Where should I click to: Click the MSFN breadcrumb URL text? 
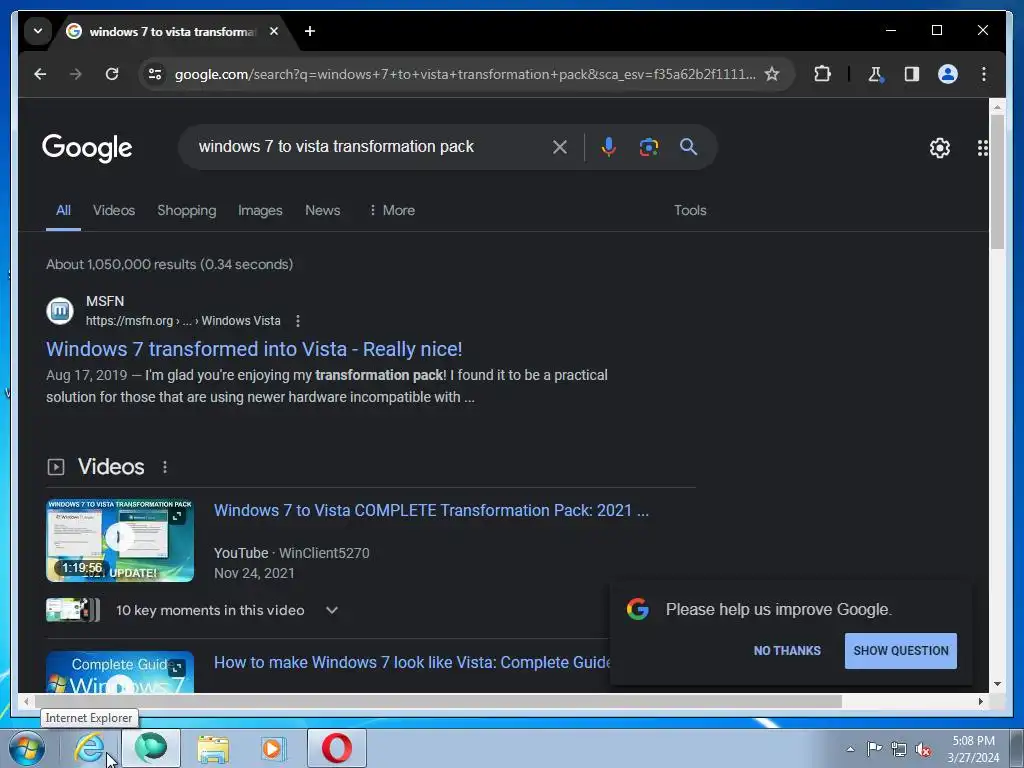(183, 321)
